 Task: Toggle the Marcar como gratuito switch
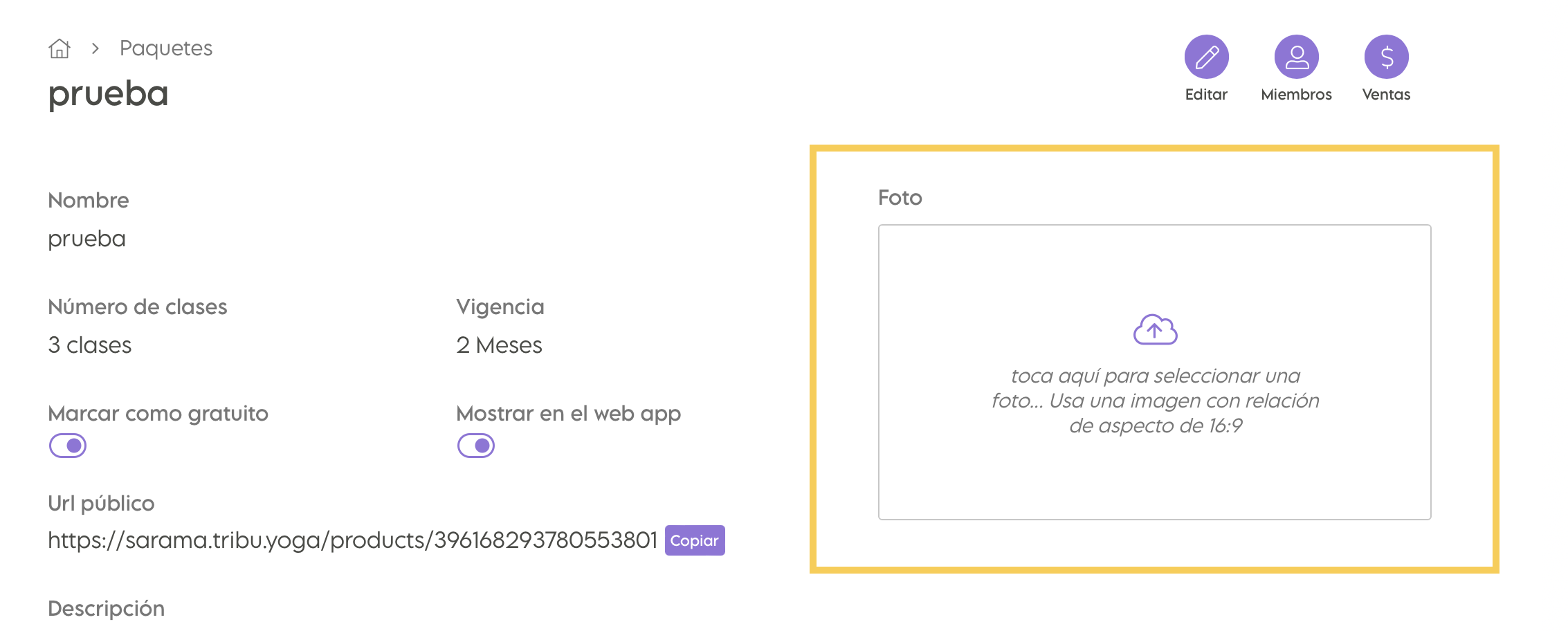click(x=68, y=446)
